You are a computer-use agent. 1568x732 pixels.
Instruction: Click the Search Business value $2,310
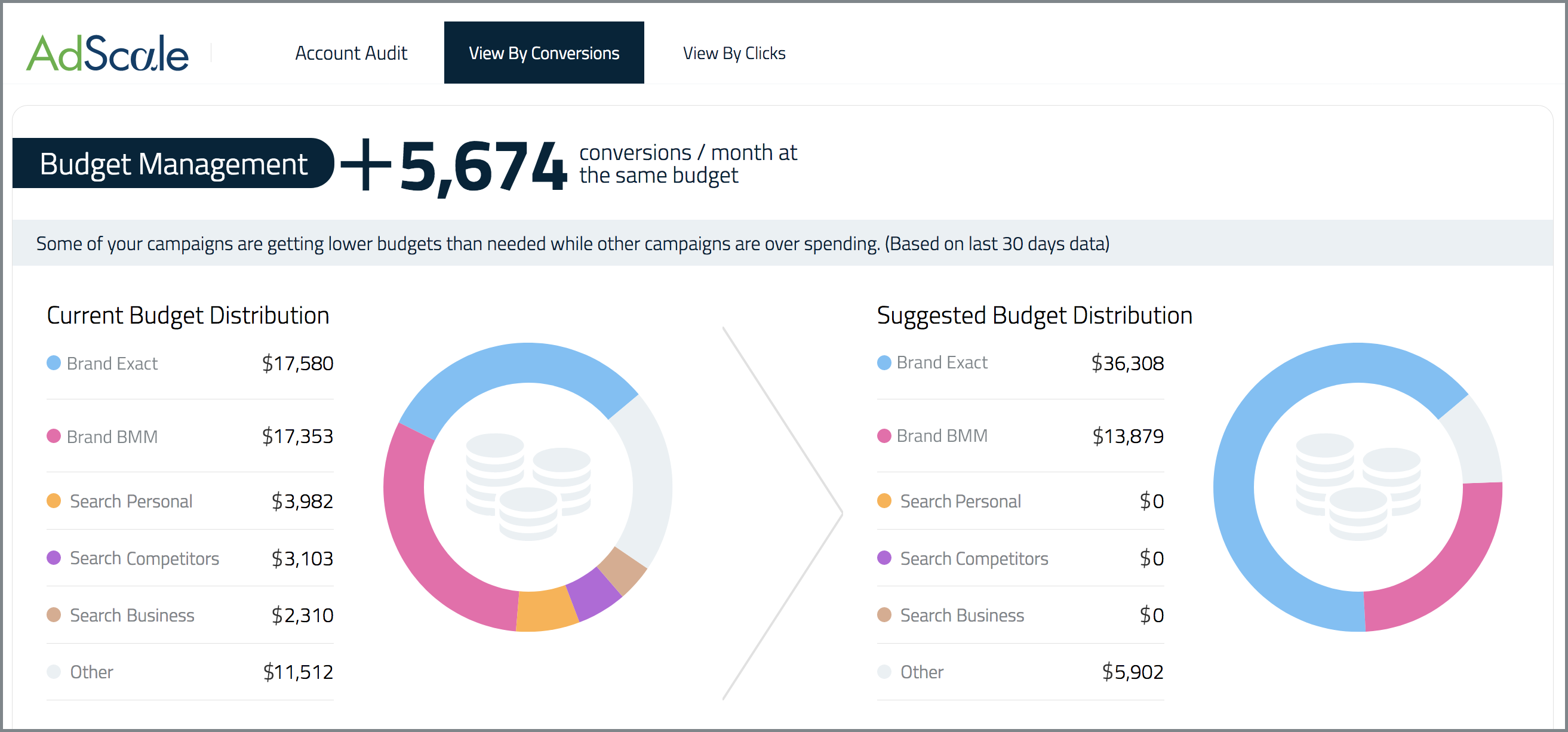(303, 615)
